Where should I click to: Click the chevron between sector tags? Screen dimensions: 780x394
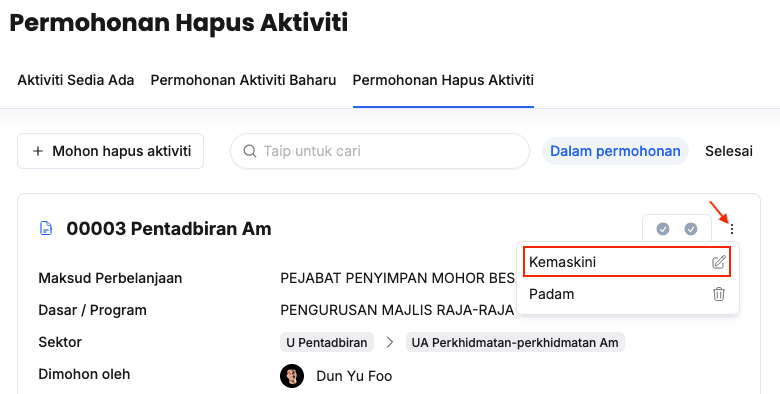click(x=390, y=342)
